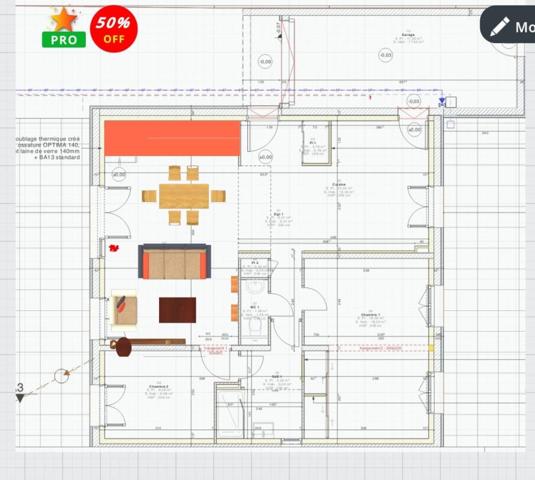Screen dimensions: 535x480
Task: Select the beige armchair with red cushion
Action: tap(125, 310)
